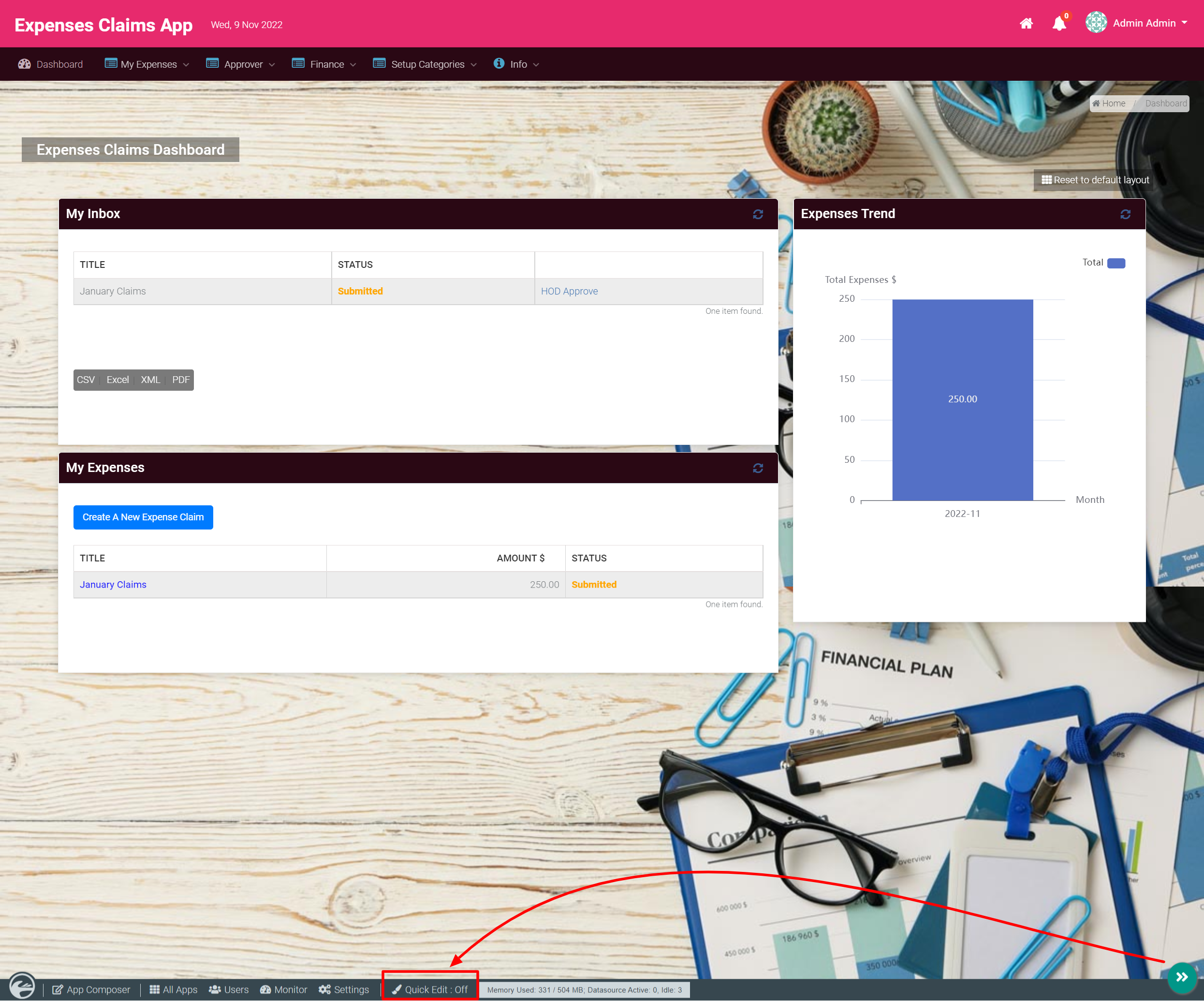1204x1001 pixels.
Task: Expand the Admin Admin user dropdown
Action: click(x=1145, y=24)
